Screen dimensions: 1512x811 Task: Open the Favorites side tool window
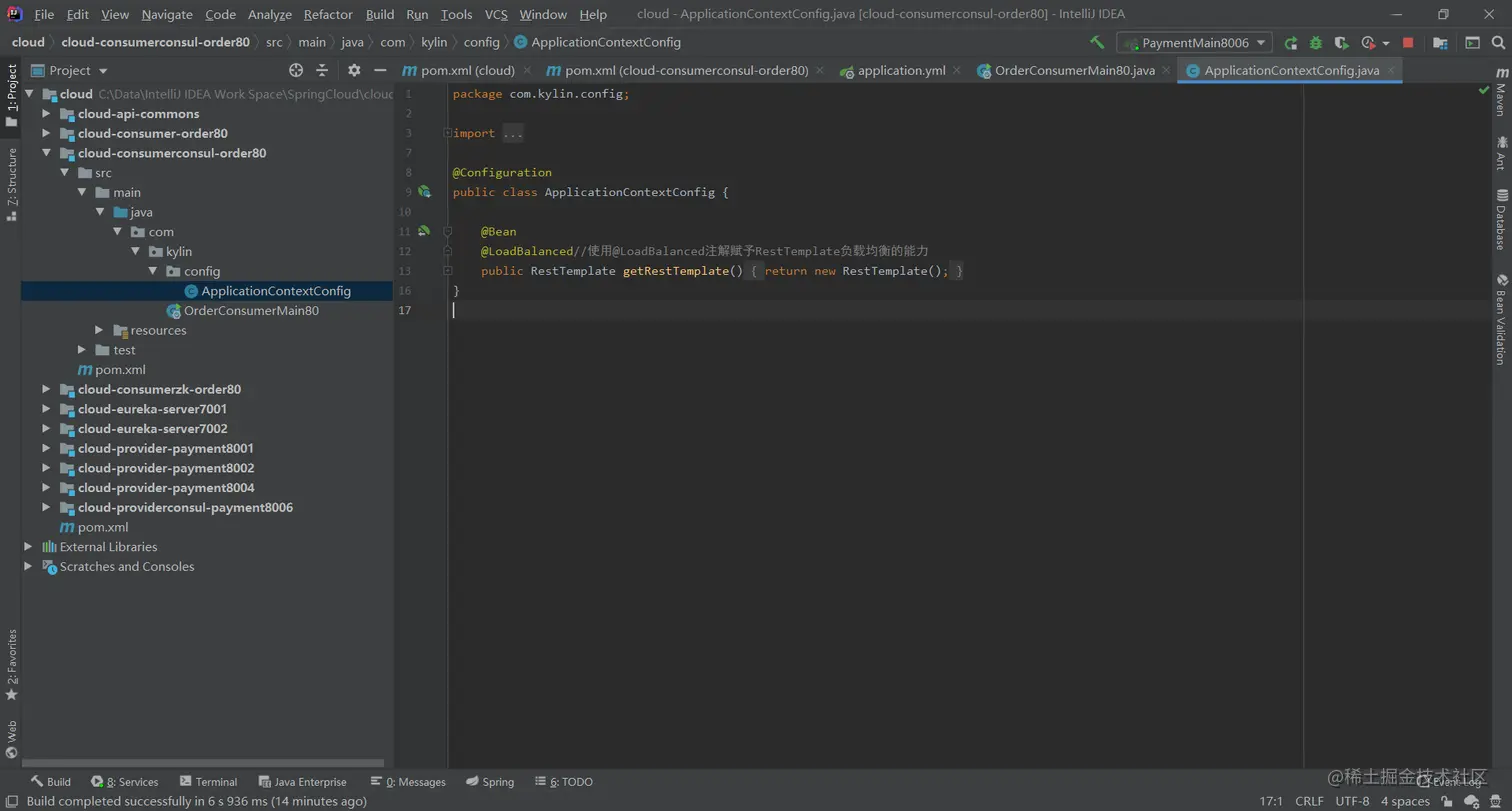[11, 664]
